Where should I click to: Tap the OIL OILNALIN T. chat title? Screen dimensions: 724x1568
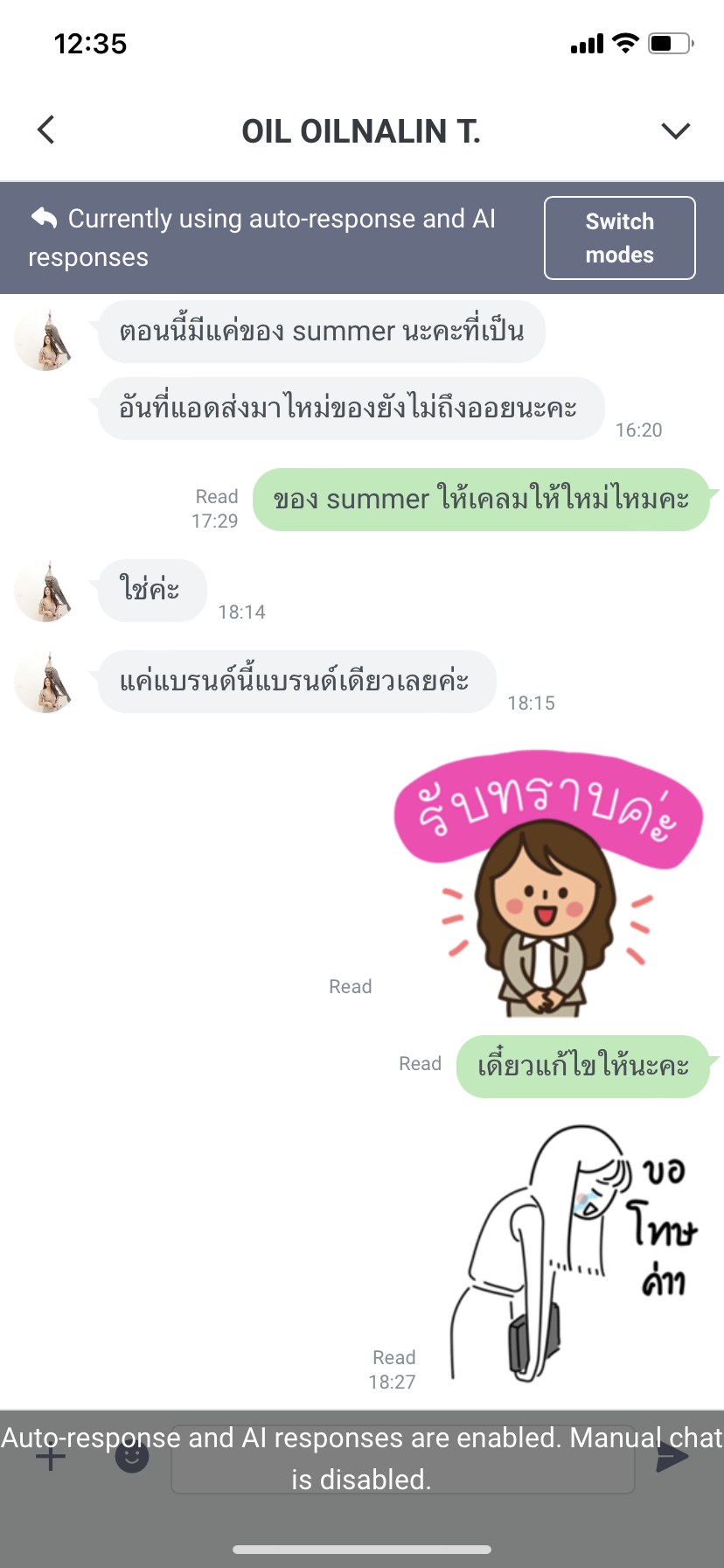(x=361, y=131)
